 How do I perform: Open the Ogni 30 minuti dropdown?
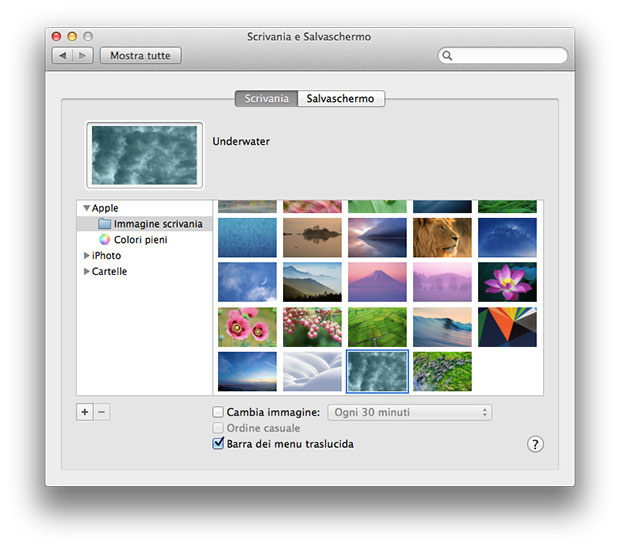coord(410,412)
